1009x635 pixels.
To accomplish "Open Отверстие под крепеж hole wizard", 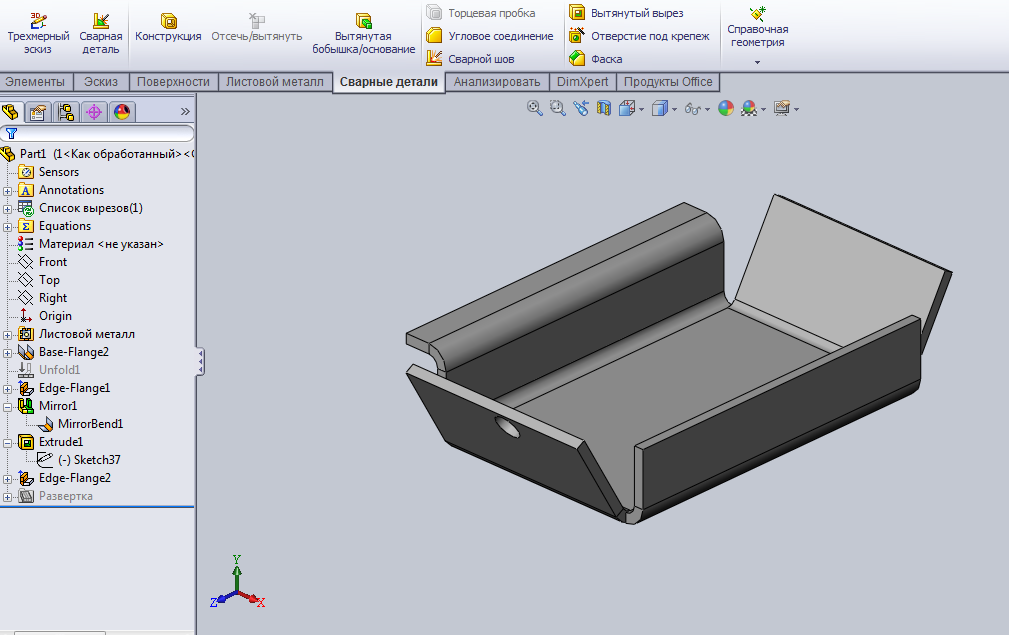I will (x=639, y=36).
